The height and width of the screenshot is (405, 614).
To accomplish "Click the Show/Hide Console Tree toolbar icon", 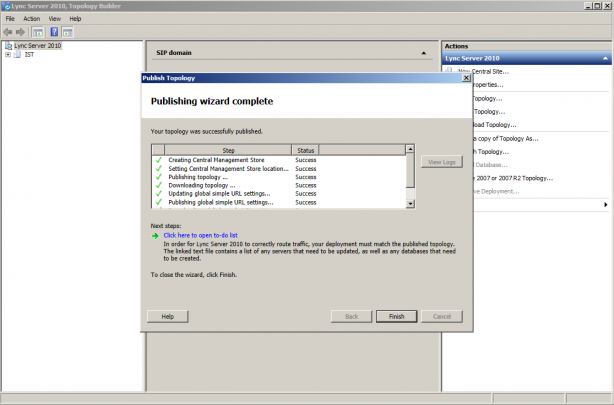I will (x=38, y=32).
